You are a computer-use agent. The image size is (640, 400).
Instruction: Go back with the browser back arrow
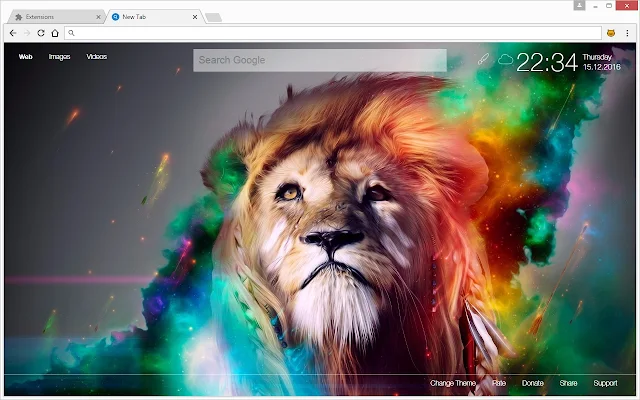click(x=13, y=33)
